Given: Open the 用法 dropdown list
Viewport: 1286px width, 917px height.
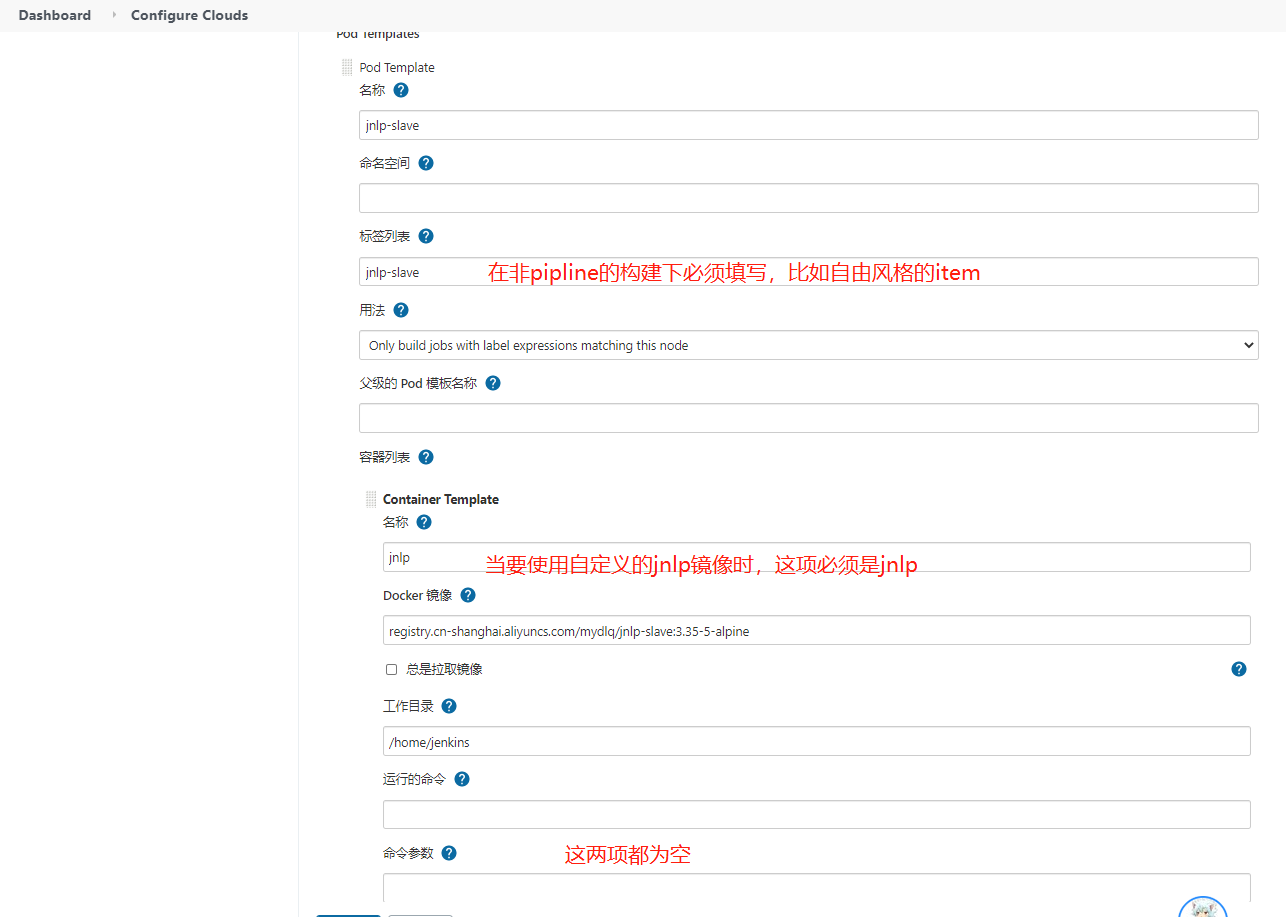Looking at the screenshot, I should point(808,344).
